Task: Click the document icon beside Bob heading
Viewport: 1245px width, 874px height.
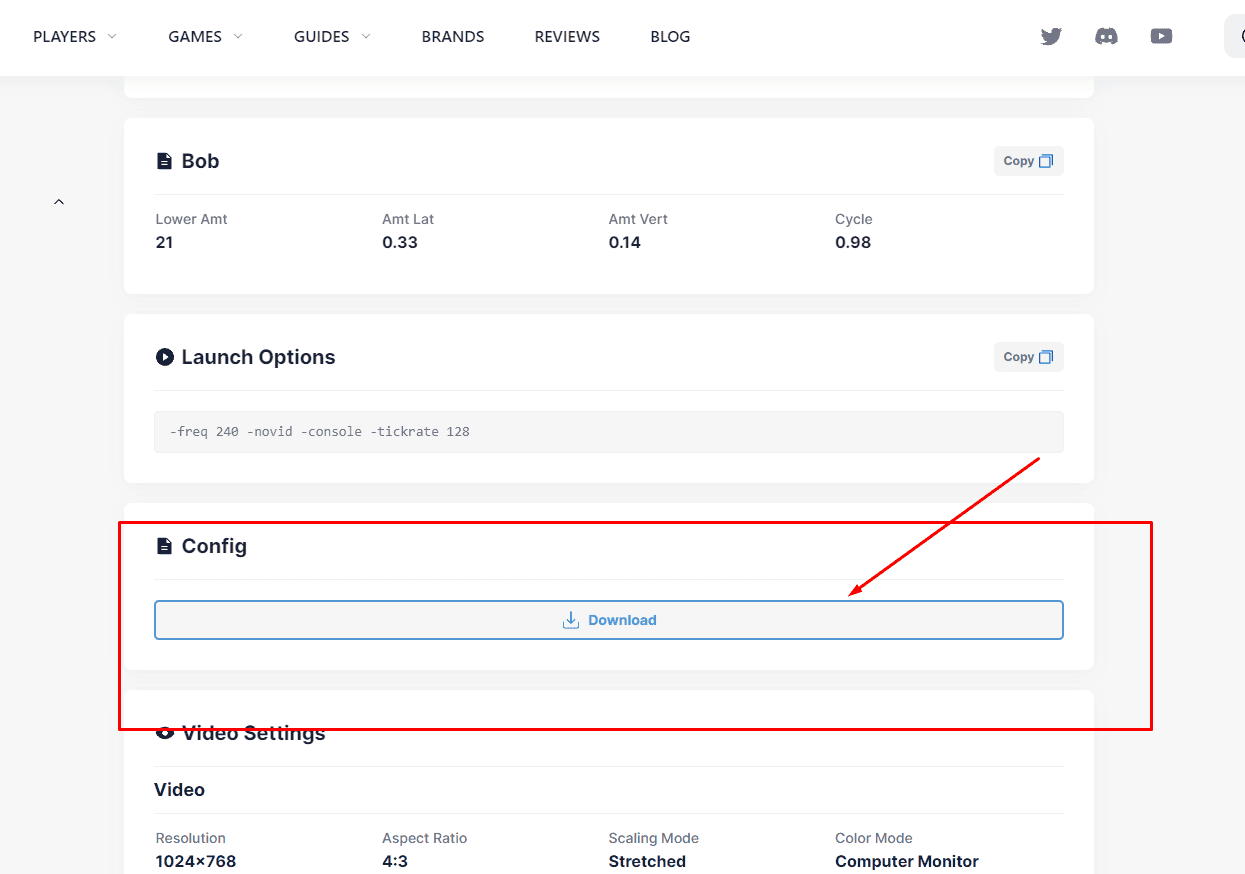Action: [164, 161]
